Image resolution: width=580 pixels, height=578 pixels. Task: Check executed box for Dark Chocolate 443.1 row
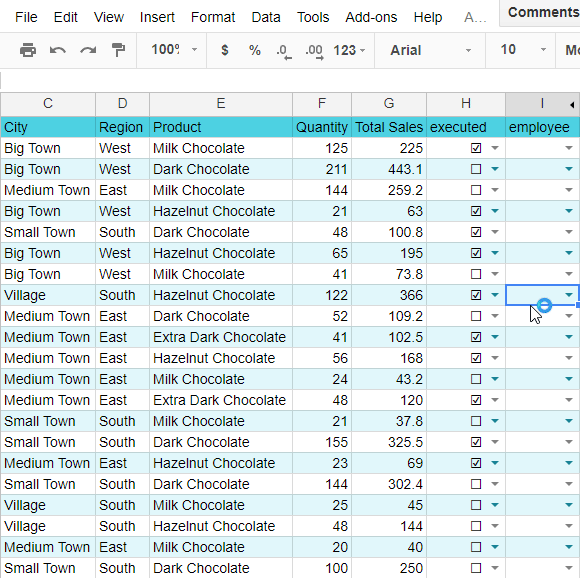point(476,169)
